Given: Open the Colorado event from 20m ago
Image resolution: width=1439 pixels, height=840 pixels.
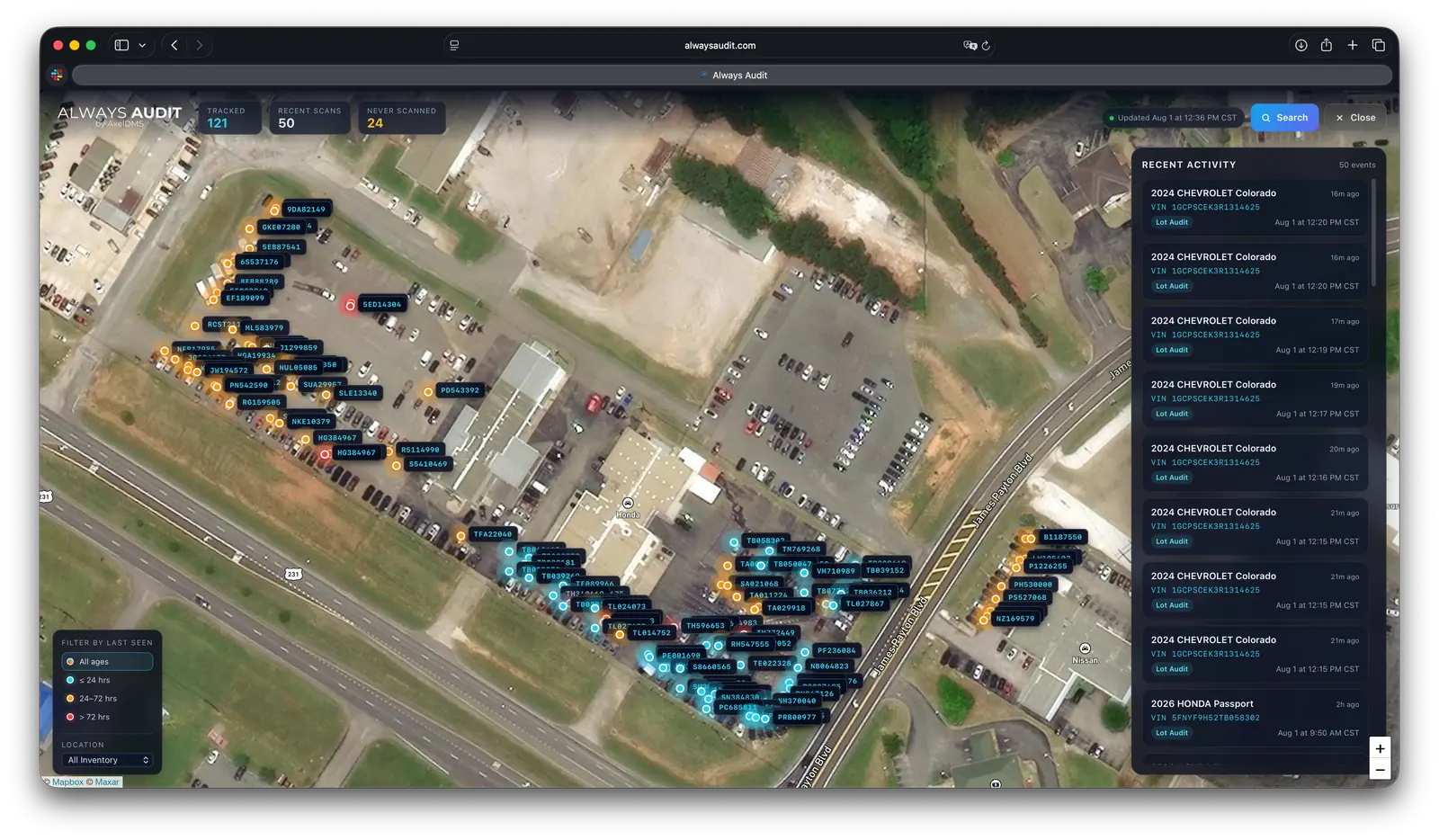Looking at the screenshot, I should coord(1255,462).
